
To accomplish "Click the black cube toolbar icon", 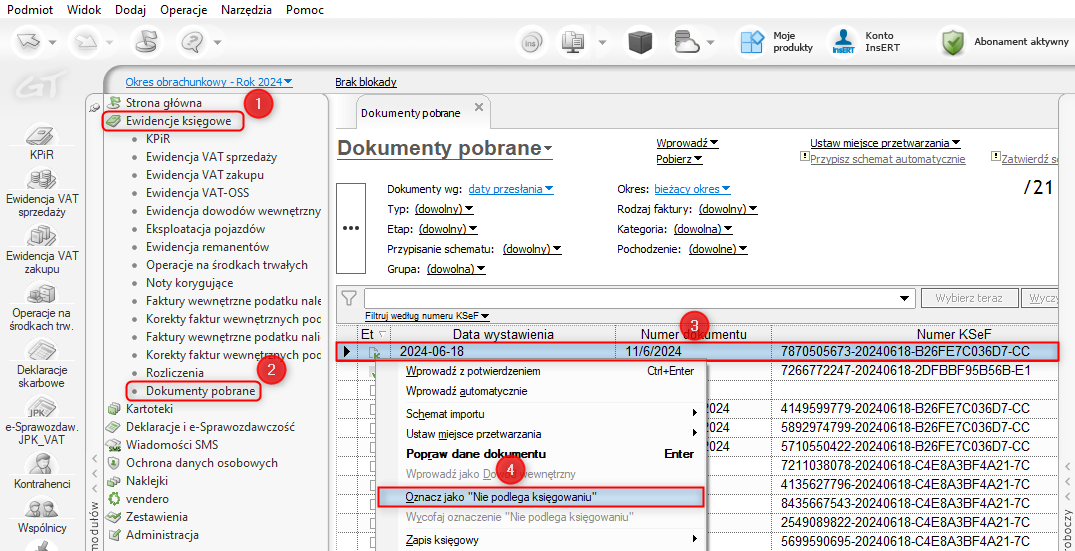I will (x=640, y=42).
